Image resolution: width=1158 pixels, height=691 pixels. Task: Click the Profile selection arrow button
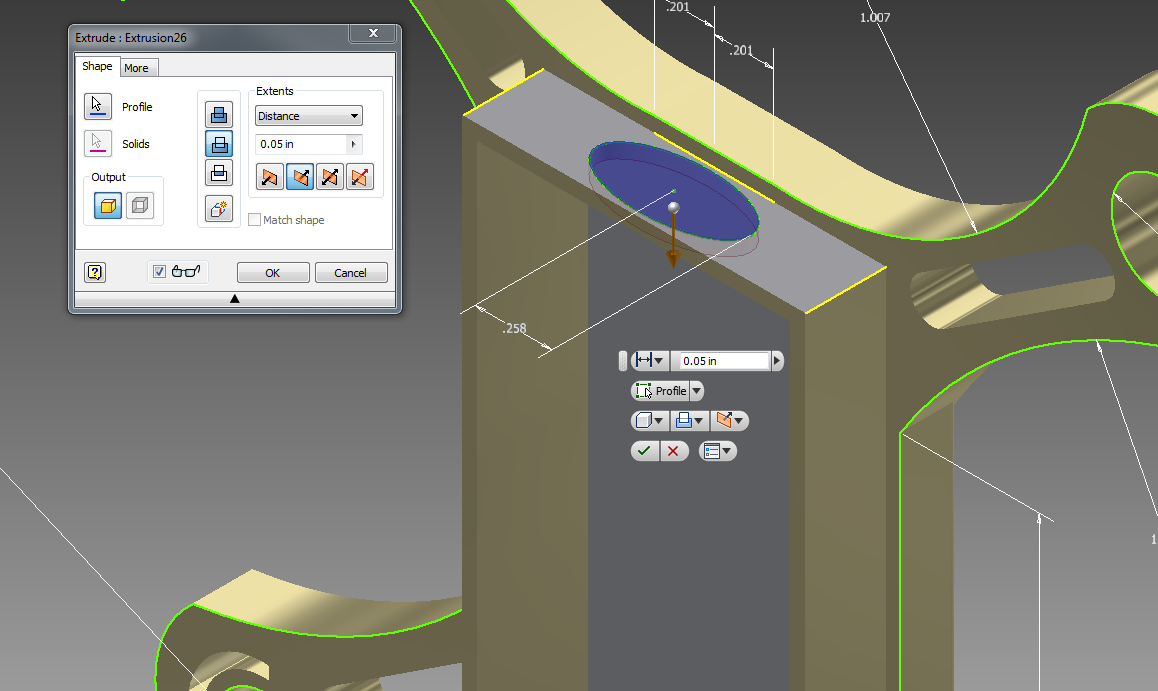pyautogui.click(x=97, y=106)
